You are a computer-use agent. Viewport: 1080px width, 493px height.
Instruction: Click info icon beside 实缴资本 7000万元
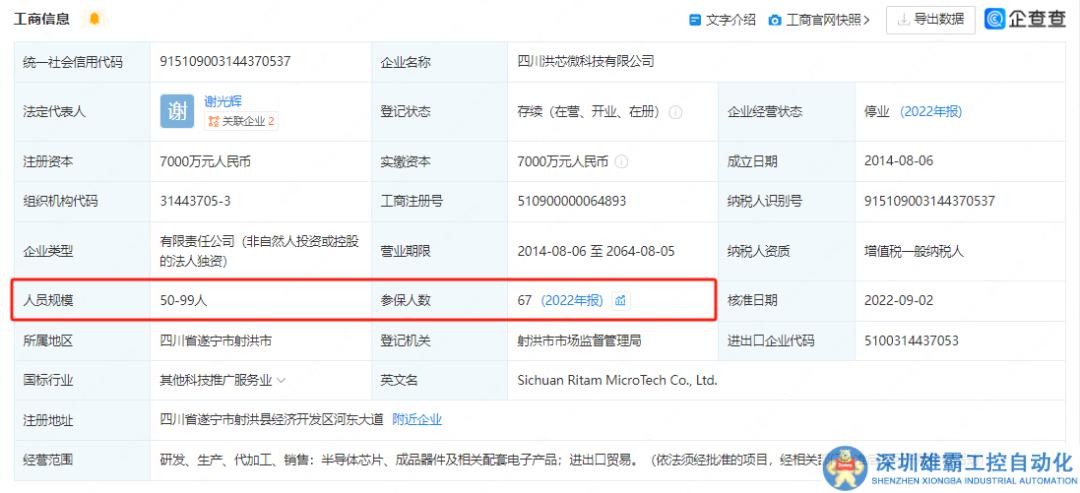point(621,161)
